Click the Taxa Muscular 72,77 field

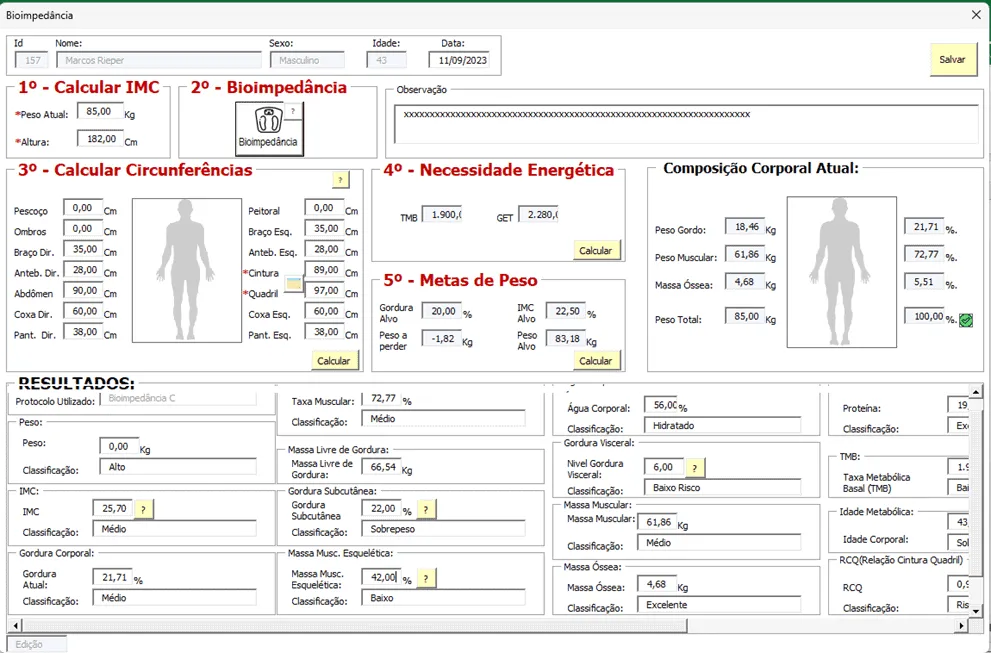[x=381, y=400]
